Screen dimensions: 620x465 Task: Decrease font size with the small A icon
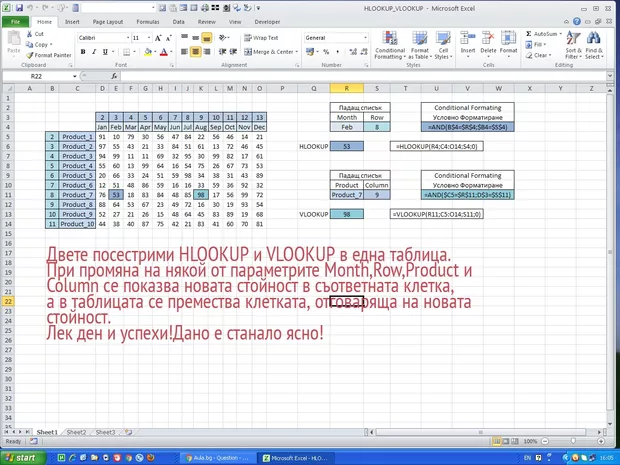click(168, 38)
